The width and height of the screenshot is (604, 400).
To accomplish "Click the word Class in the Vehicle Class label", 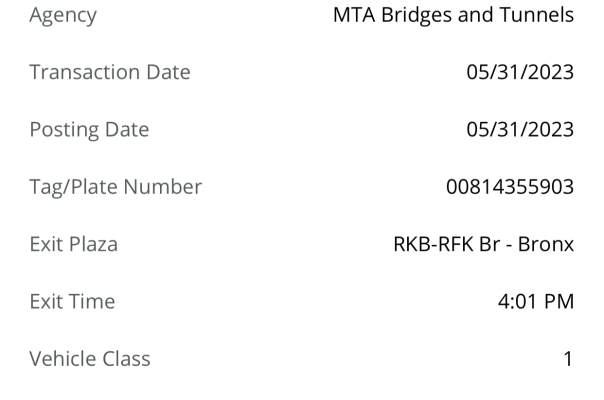I will coord(121,358).
